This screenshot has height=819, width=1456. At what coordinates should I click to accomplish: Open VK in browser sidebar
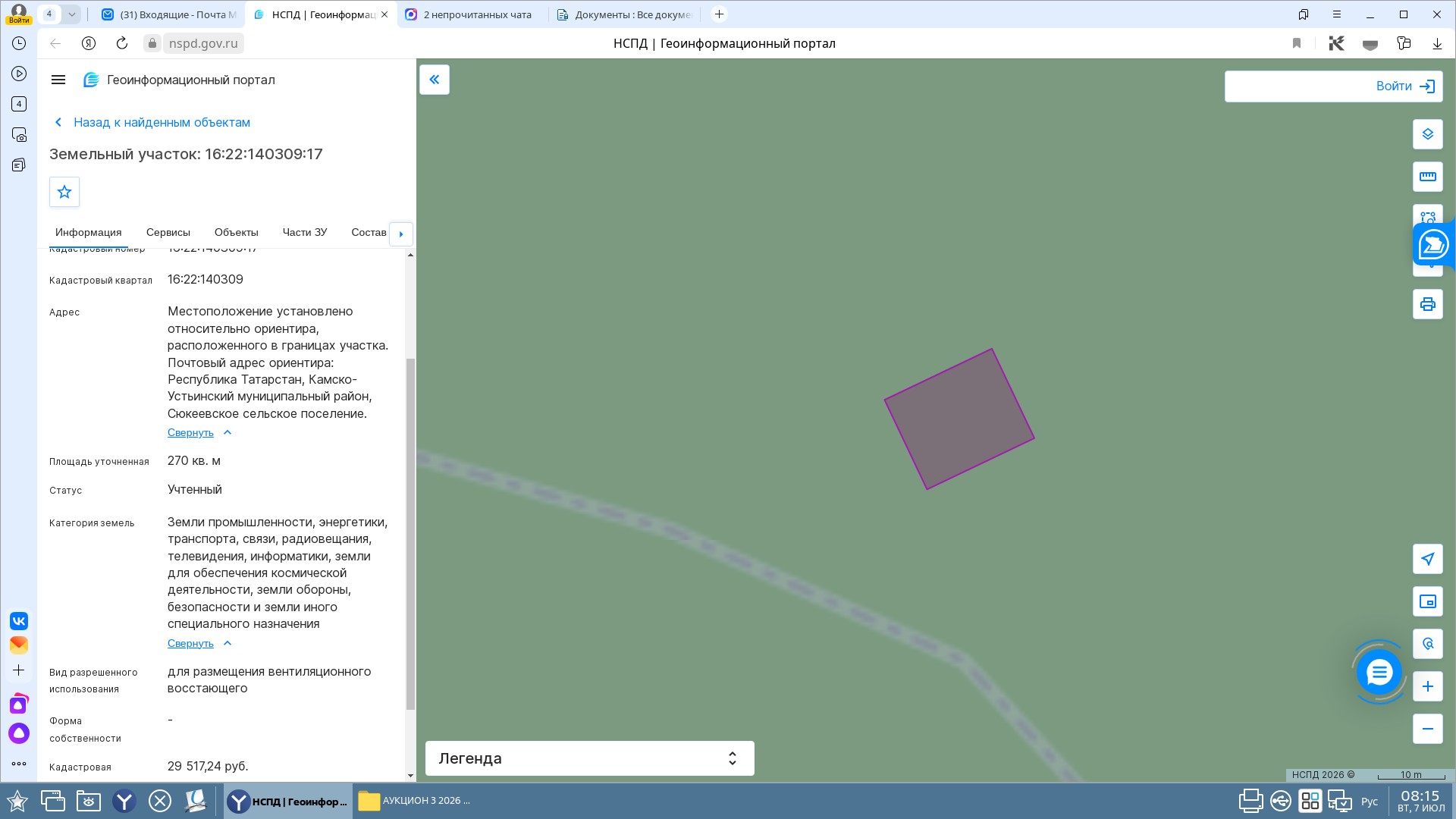coord(19,621)
